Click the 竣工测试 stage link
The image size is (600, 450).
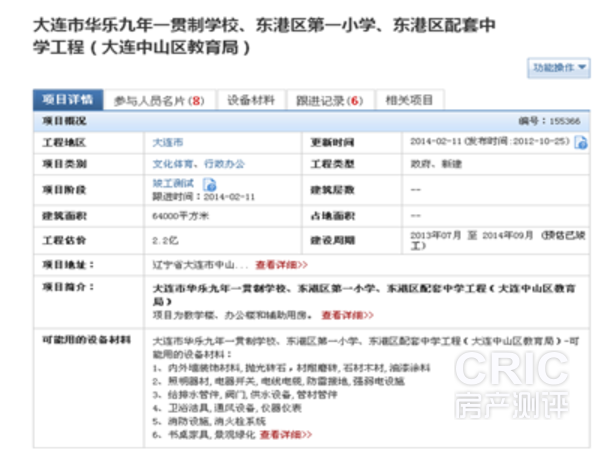coord(173,183)
